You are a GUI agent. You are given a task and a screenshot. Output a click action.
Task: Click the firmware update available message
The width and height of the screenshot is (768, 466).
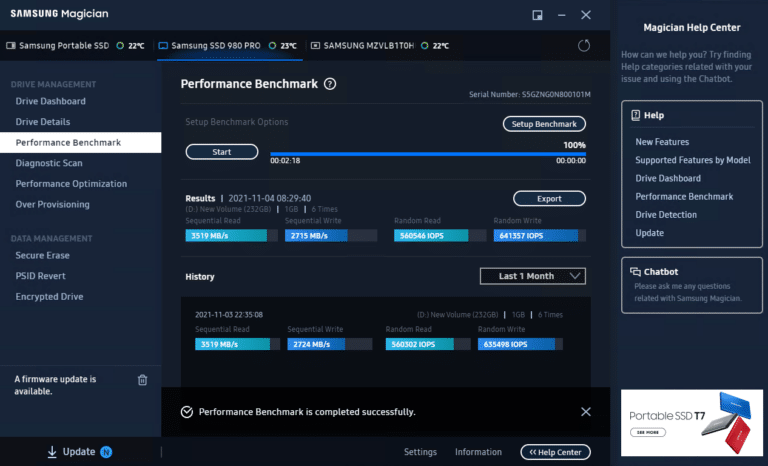55,385
